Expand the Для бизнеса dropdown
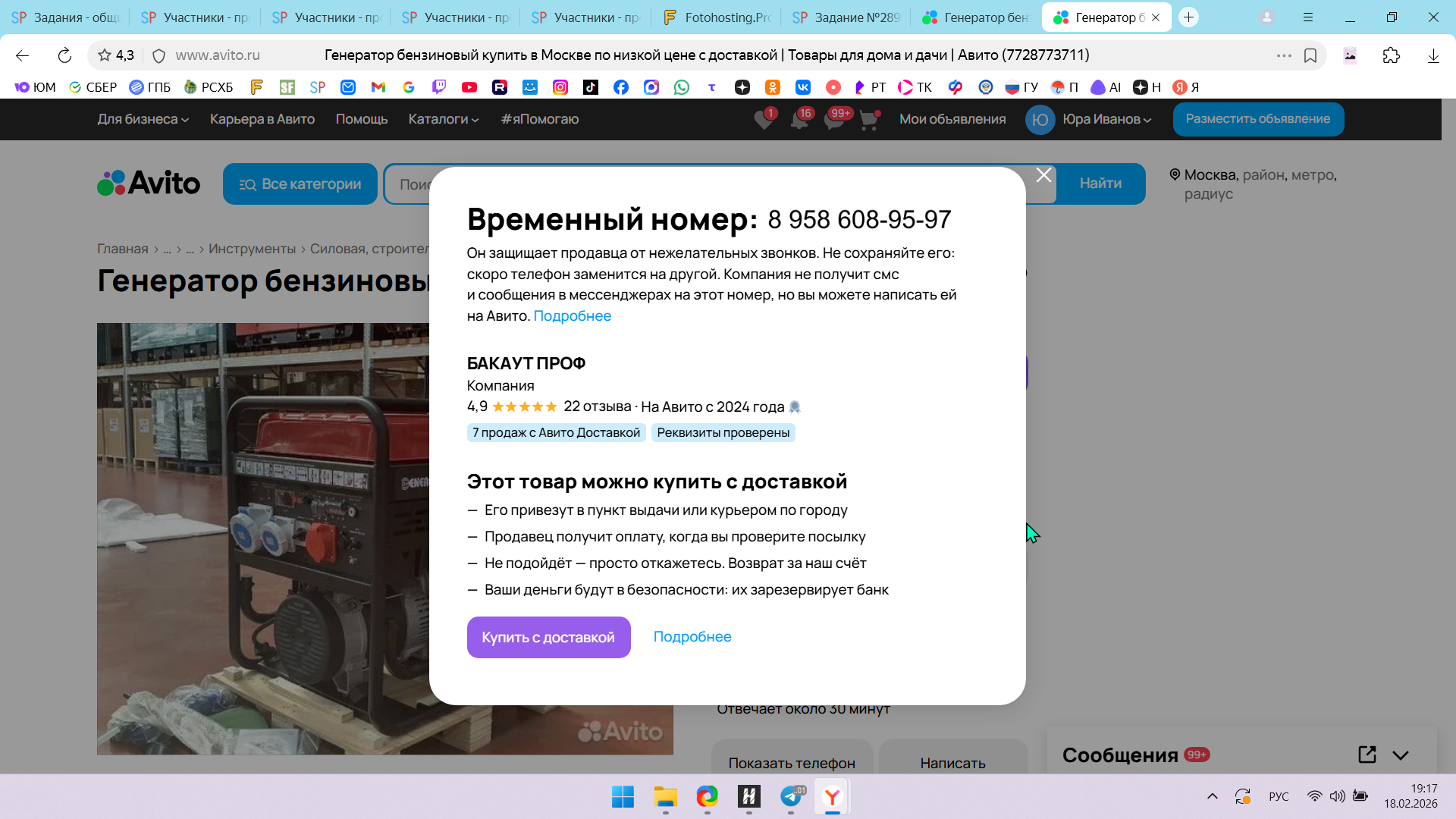Screen dimensions: 1456x819 click(143, 119)
